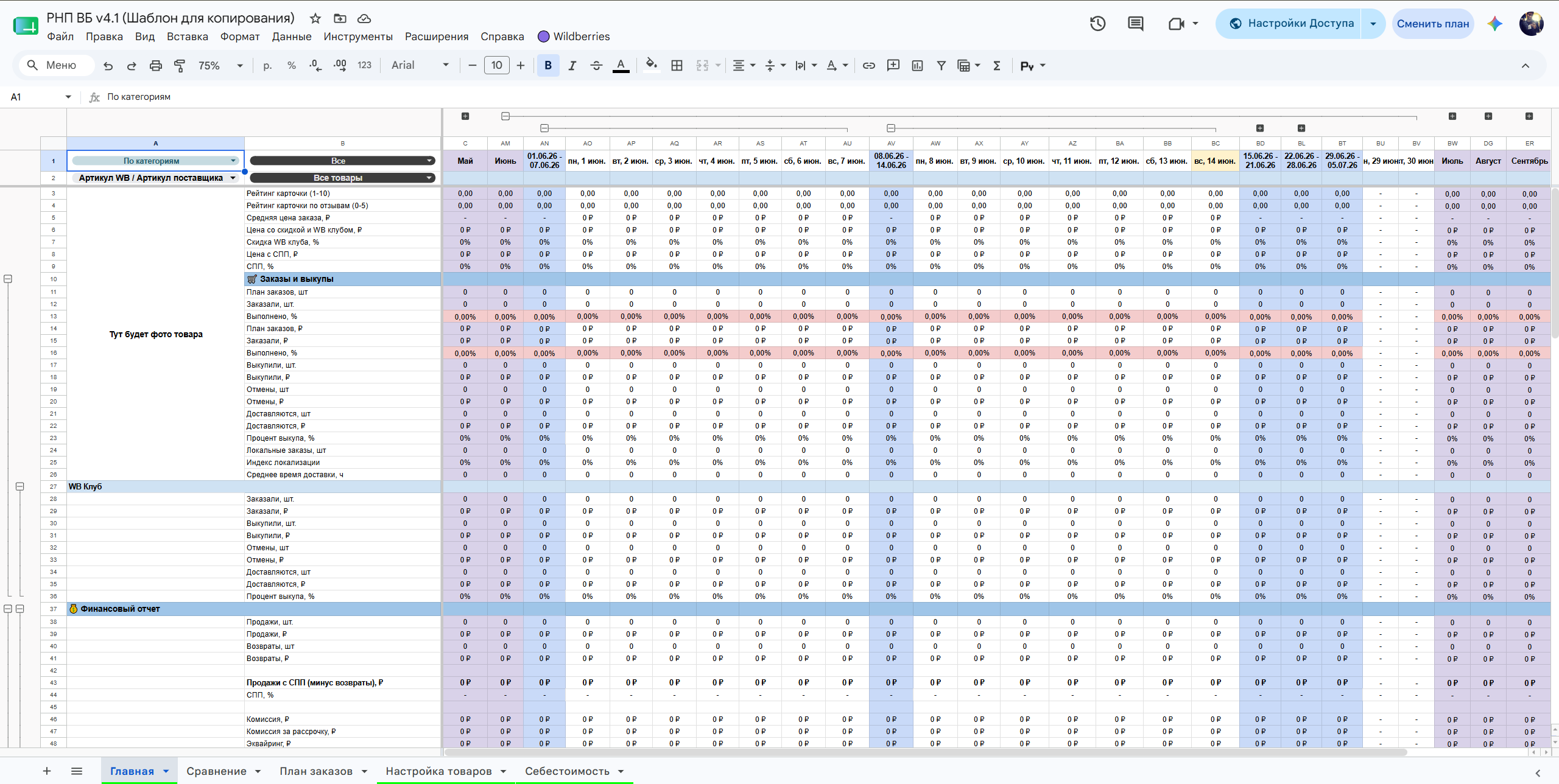
Task: Toggle italic formatting
Action: click(572, 66)
